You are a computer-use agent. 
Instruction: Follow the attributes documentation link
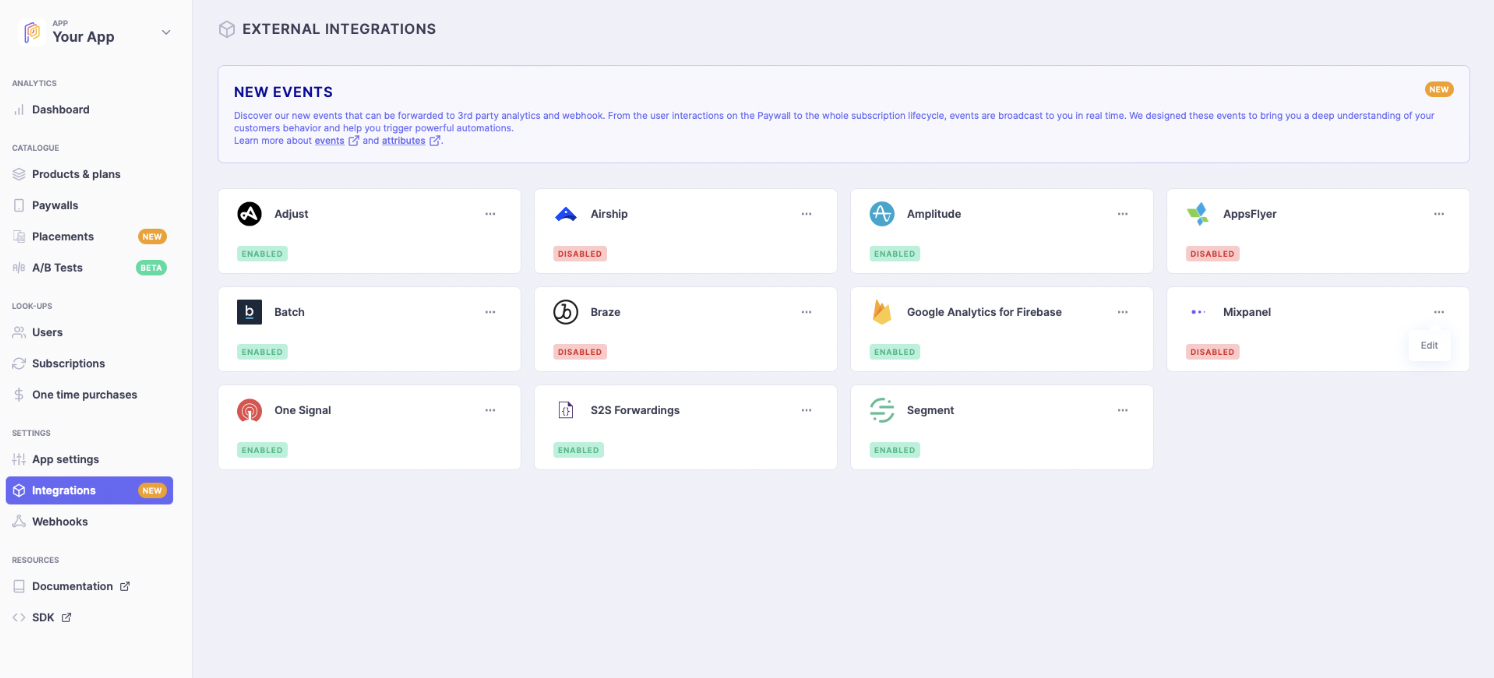point(403,141)
